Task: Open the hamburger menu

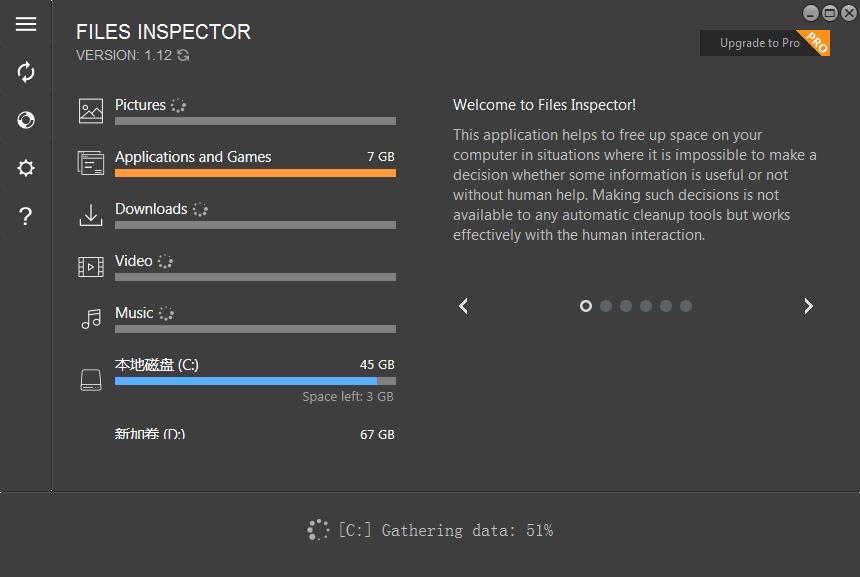Action: tap(25, 24)
